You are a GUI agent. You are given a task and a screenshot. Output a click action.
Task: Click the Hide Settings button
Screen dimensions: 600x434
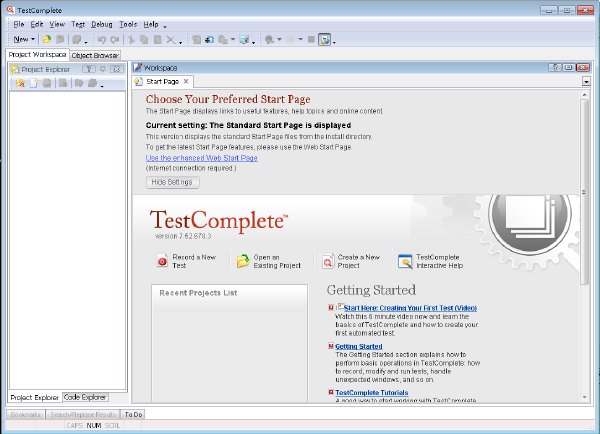[172, 182]
